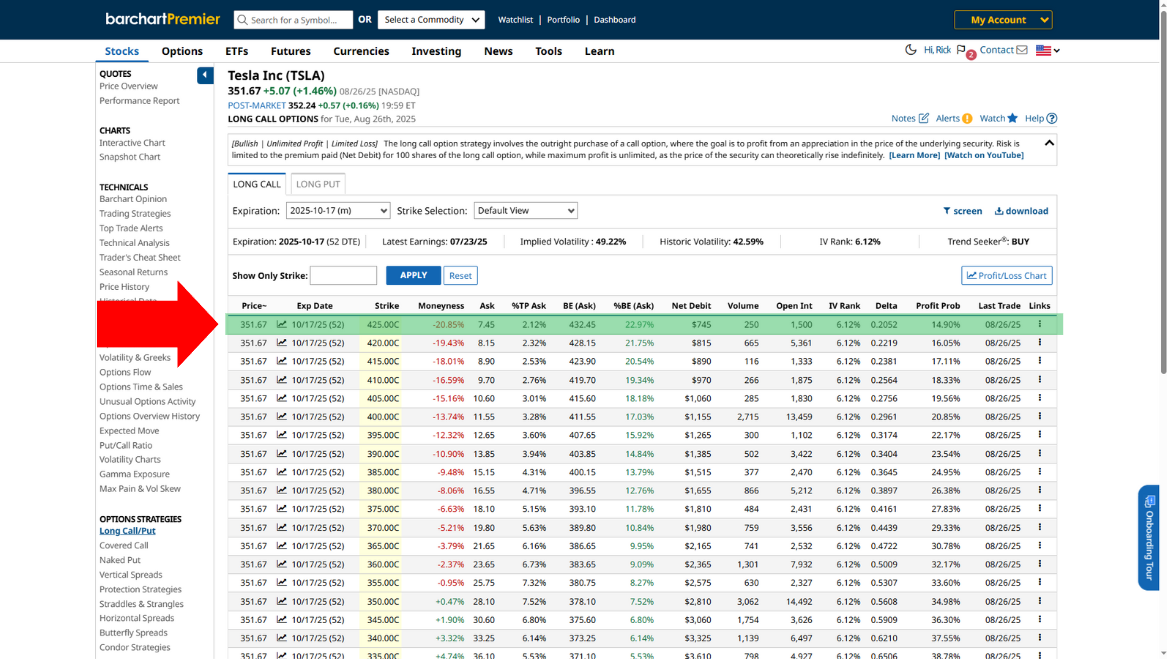Click the Show Only Strike input field
Viewport: 1167px width, 659px height.
click(343, 276)
